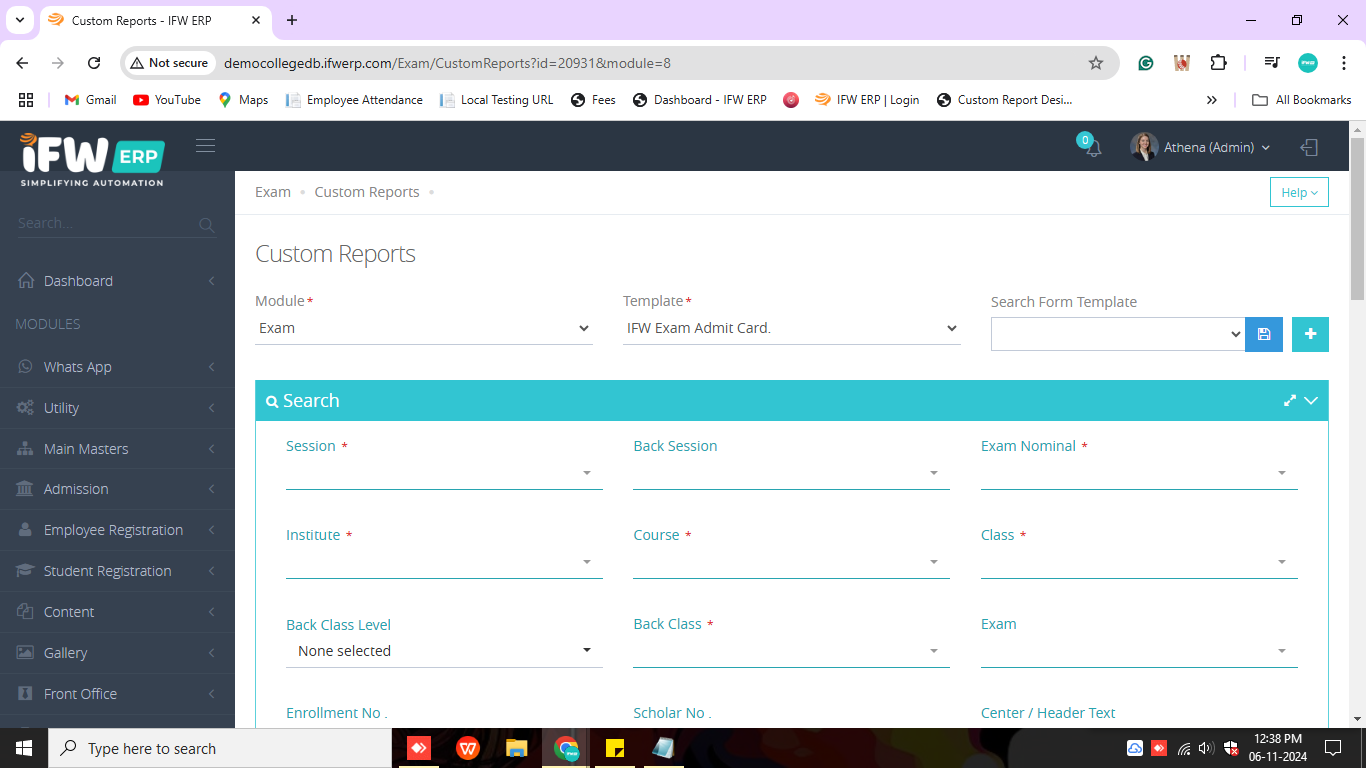Open the Back Class dropdown
Image resolution: width=1366 pixels, height=768 pixels.
coord(791,651)
